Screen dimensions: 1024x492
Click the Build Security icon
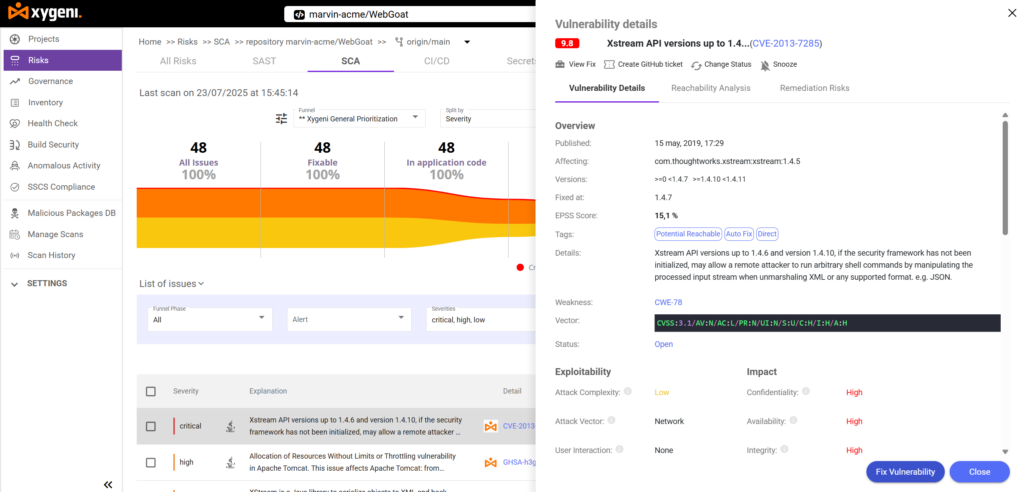click(14, 144)
